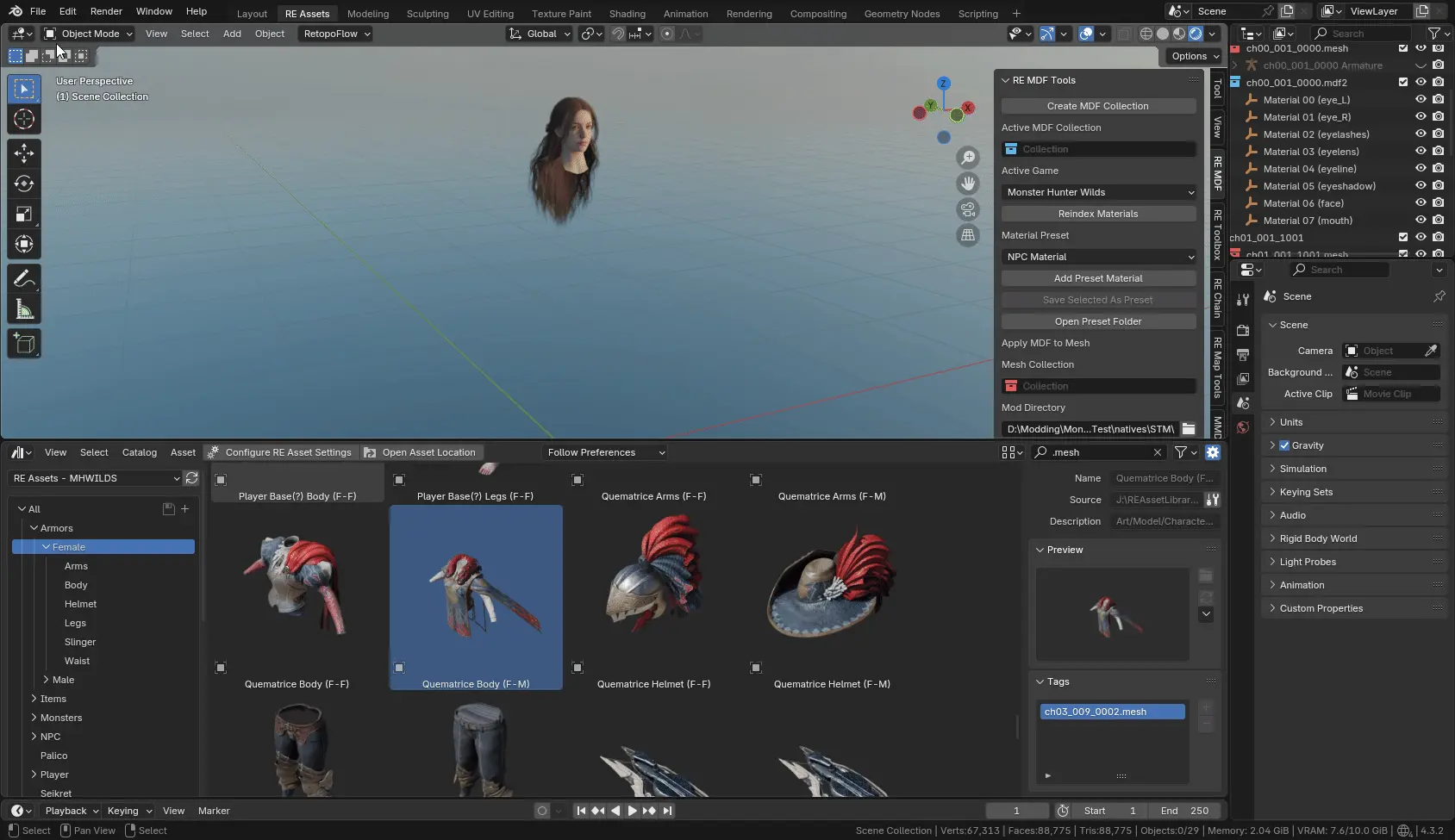Uncheck the ch00_001_0000.mdf2 collection checkbox
Viewport: 1455px width, 840px height.
point(1403,83)
